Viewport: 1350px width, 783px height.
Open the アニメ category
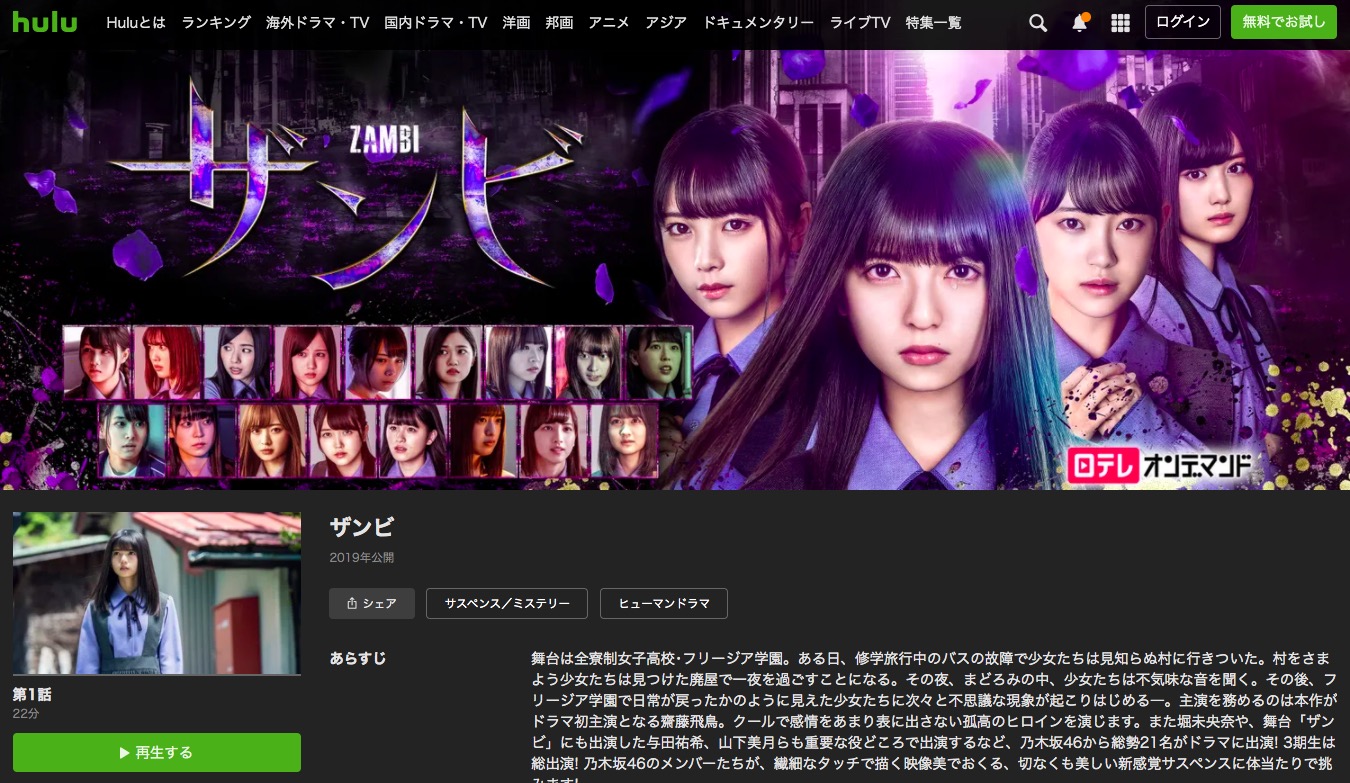click(x=609, y=22)
